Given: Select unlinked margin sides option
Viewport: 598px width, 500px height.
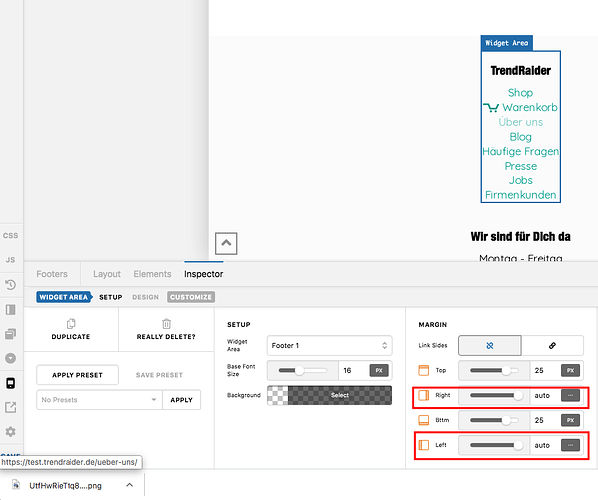Looking at the screenshot, I should pos(490,346).
